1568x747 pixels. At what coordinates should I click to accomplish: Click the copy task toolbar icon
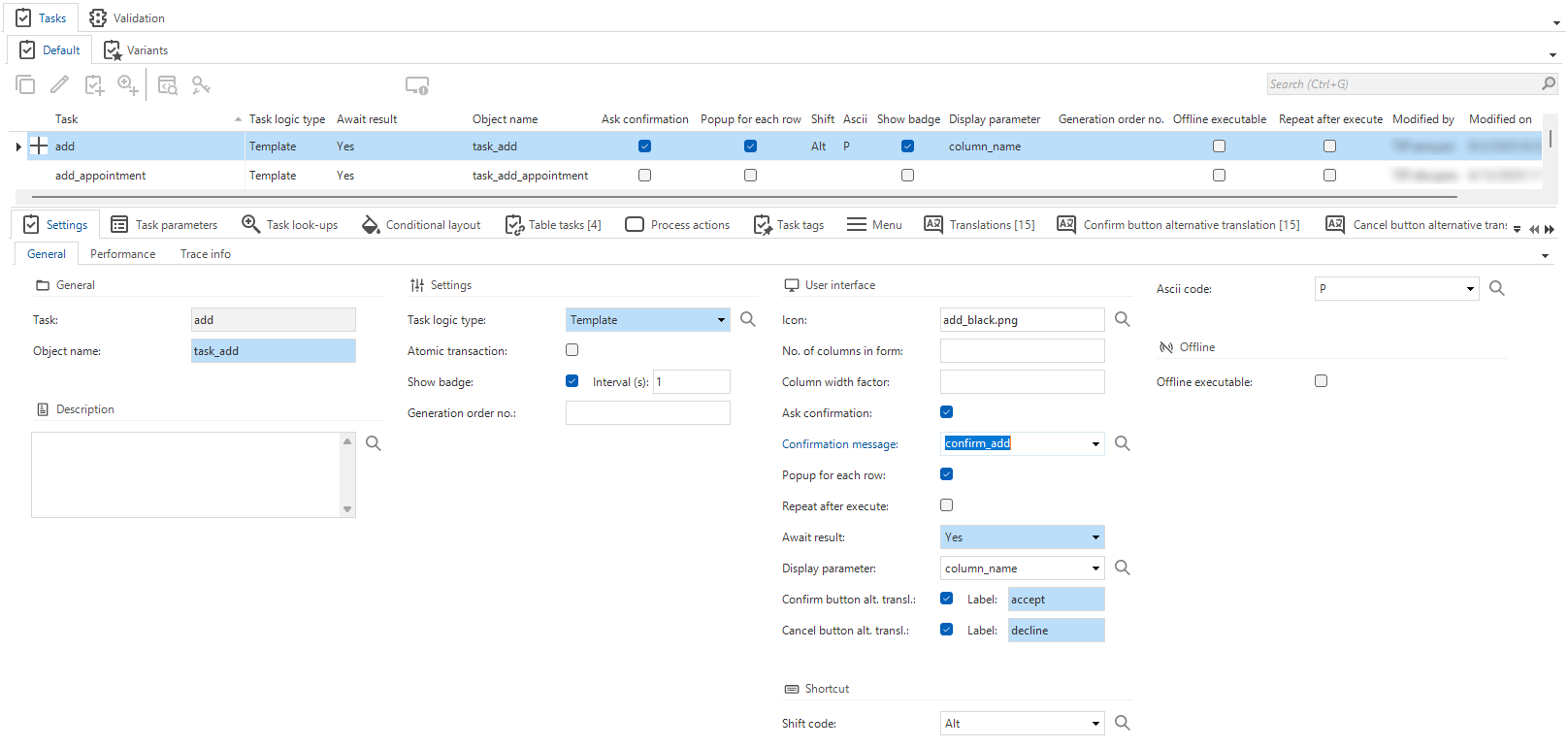25,85
